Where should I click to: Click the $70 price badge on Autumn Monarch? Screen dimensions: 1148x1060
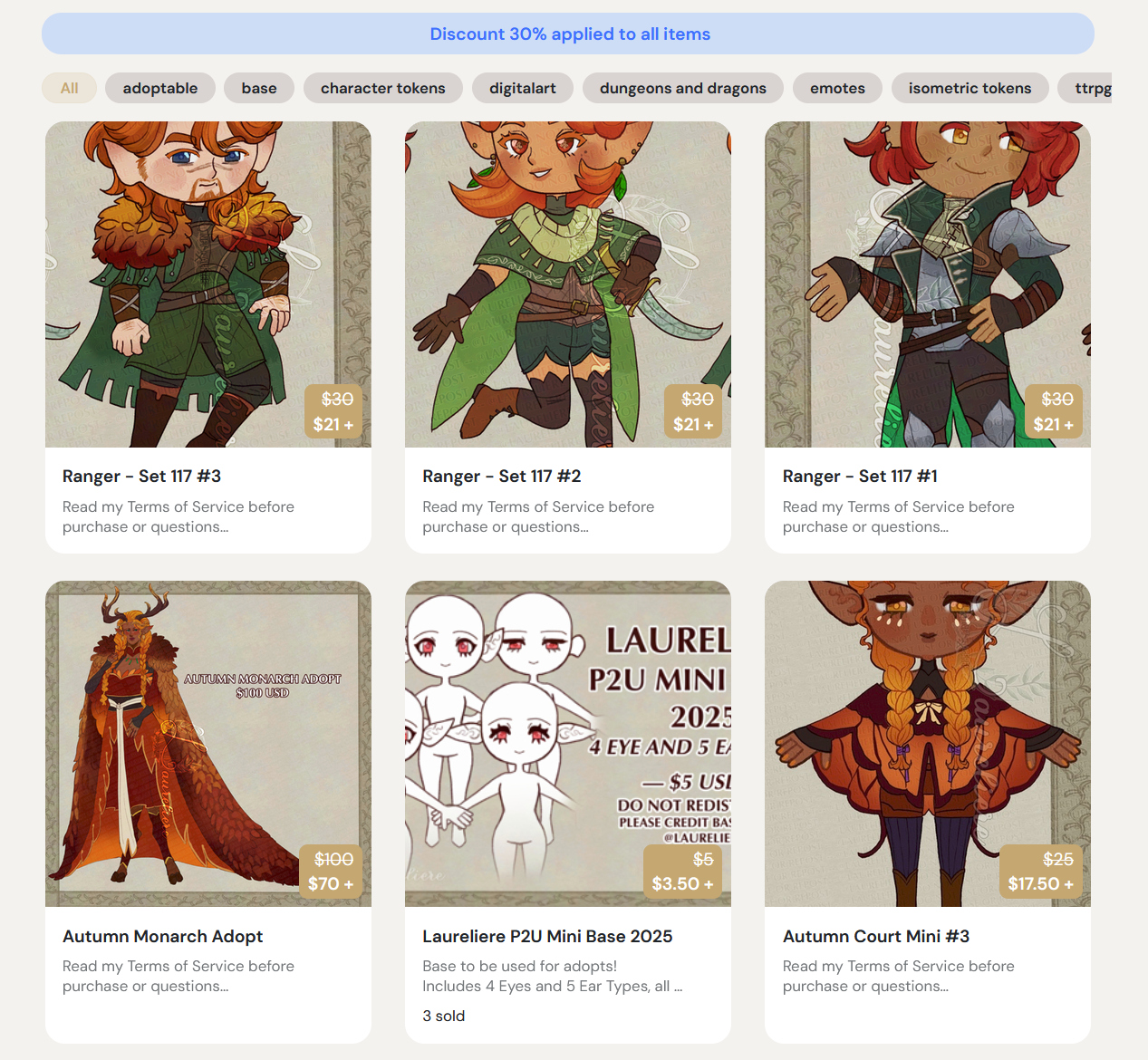(331, 872)
